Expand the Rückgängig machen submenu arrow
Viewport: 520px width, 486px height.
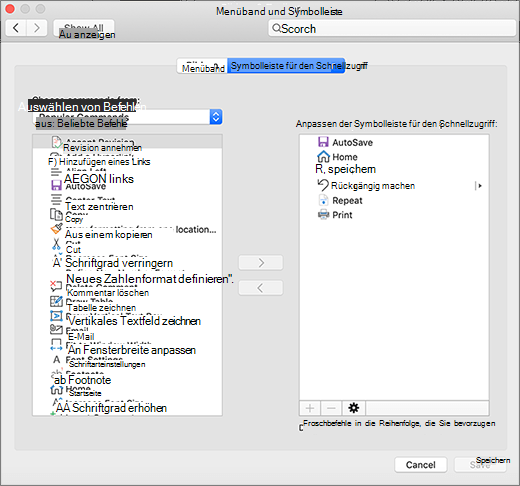point(479,186)
